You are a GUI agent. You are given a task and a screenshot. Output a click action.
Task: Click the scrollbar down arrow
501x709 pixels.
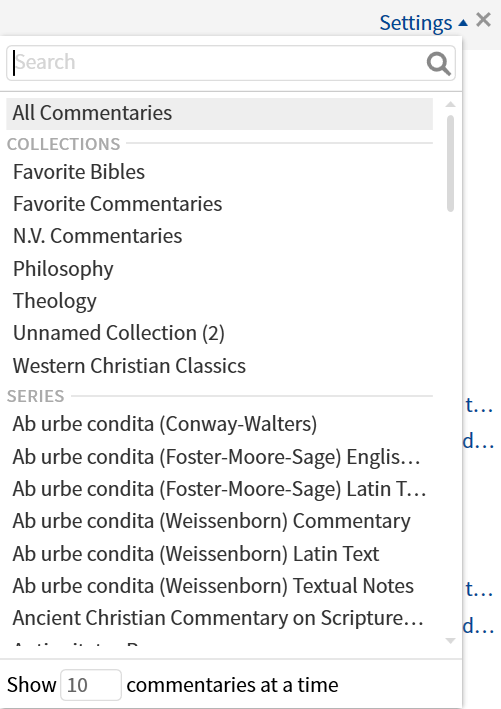450,640
